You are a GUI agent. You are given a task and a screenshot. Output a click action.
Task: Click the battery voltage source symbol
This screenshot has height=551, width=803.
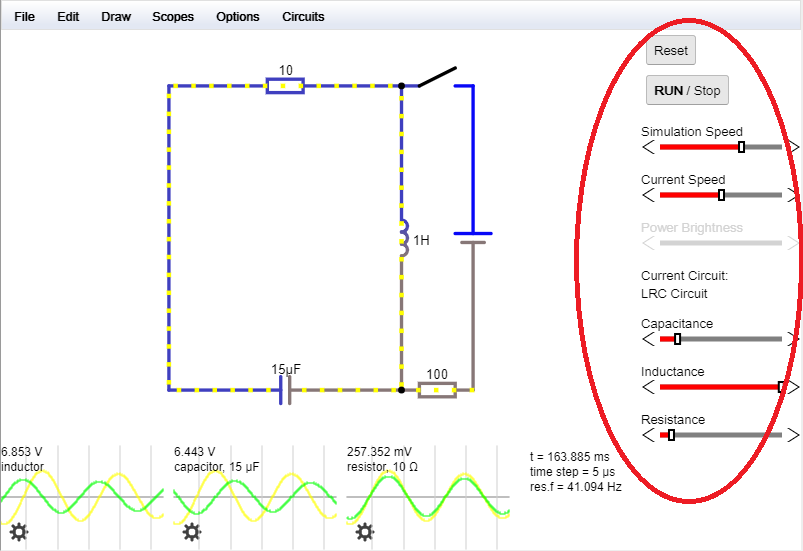(x=472, y=237)
